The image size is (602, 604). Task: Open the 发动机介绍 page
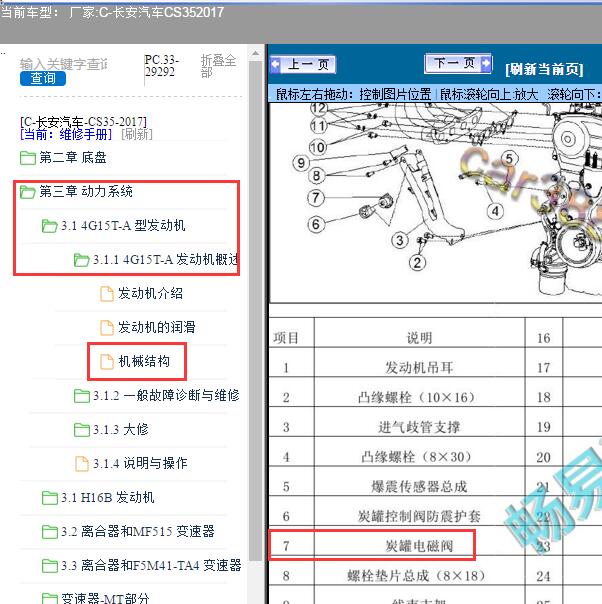150,294
